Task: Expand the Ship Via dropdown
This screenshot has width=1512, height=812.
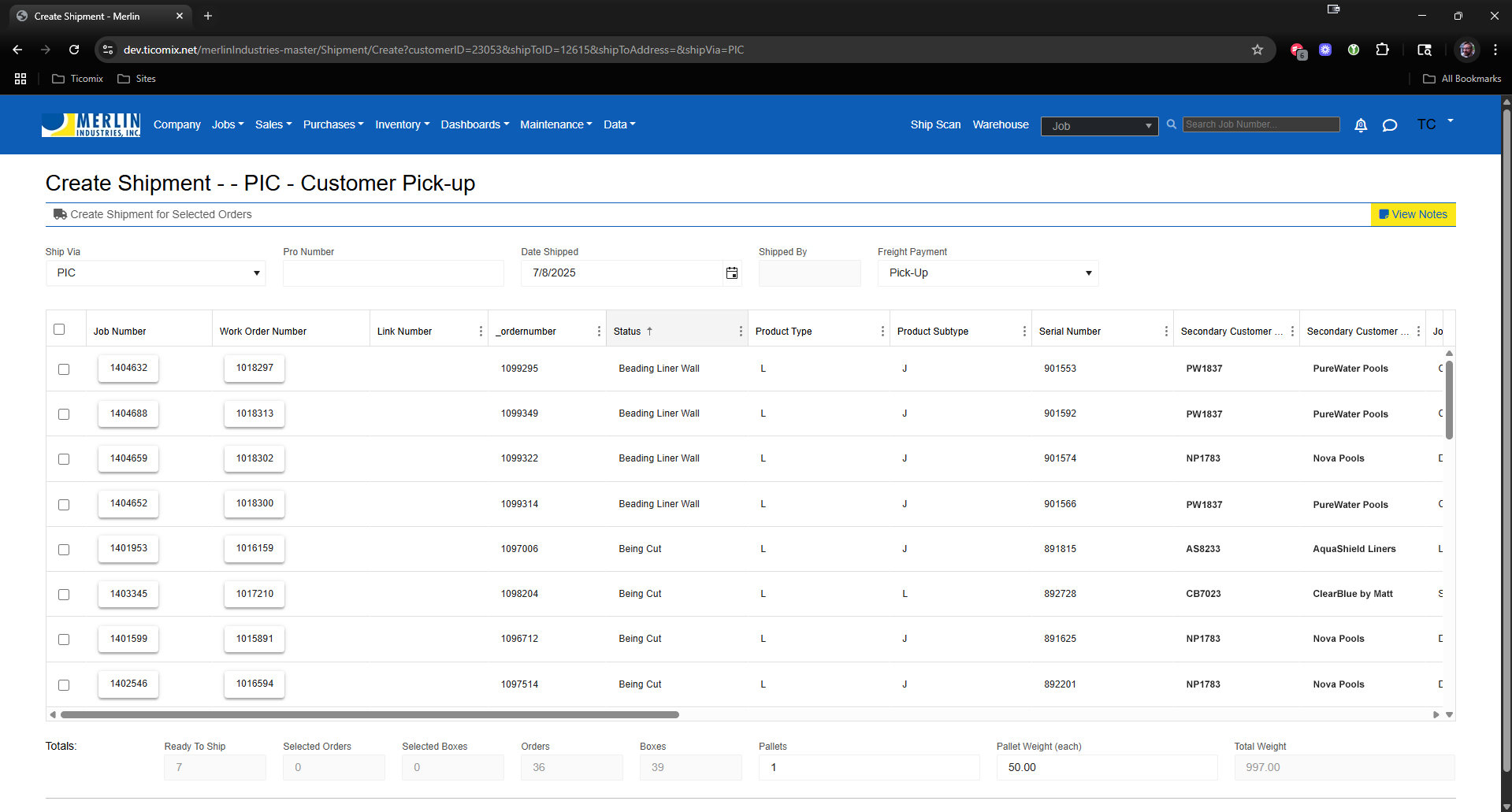Action: [156, 273]
